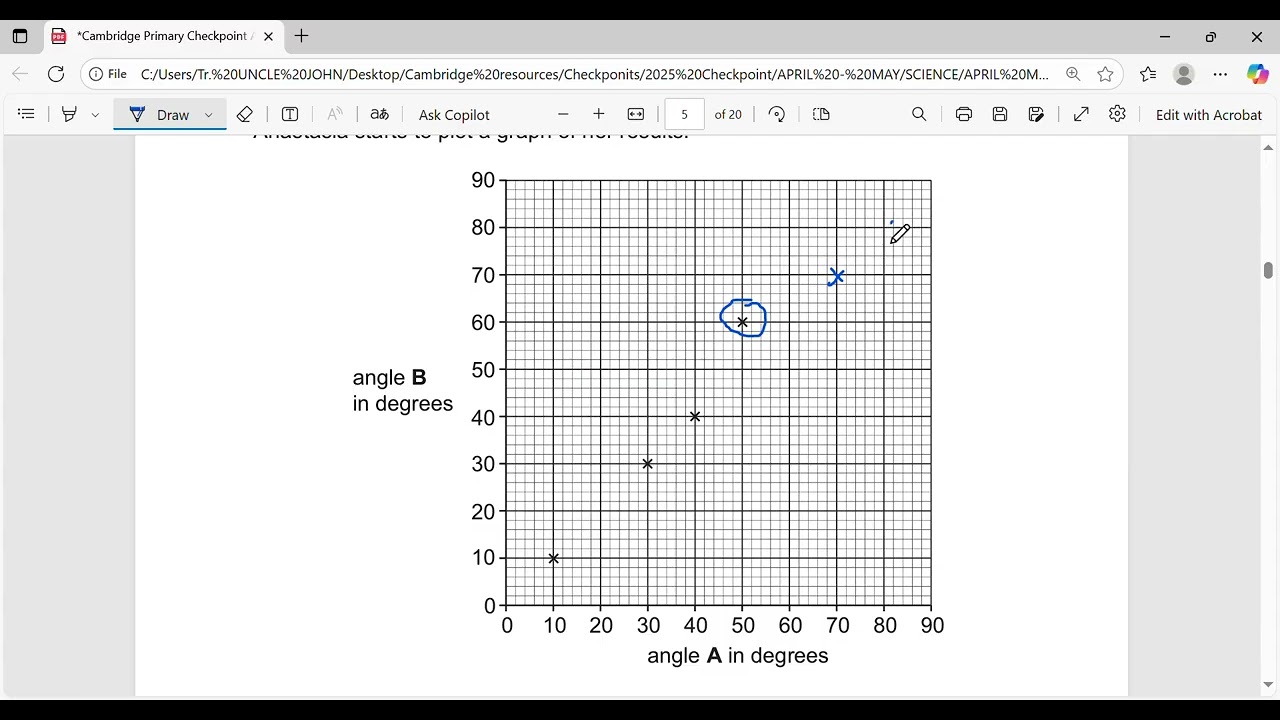Open the favorites list
Viewport: 1280px width, 720px height.
(x=1148, y=74)
